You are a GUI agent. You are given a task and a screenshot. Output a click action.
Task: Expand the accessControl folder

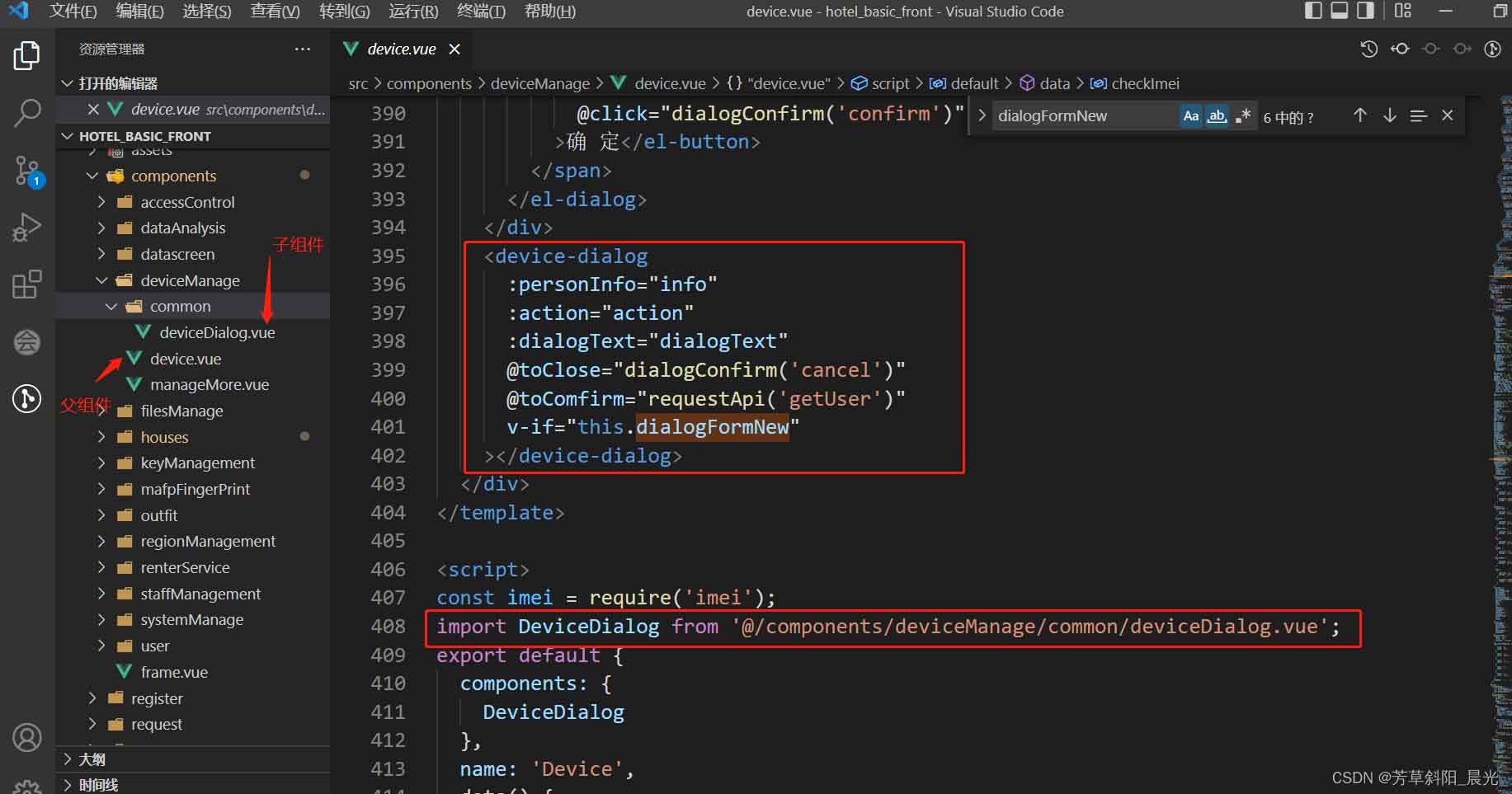101,202
